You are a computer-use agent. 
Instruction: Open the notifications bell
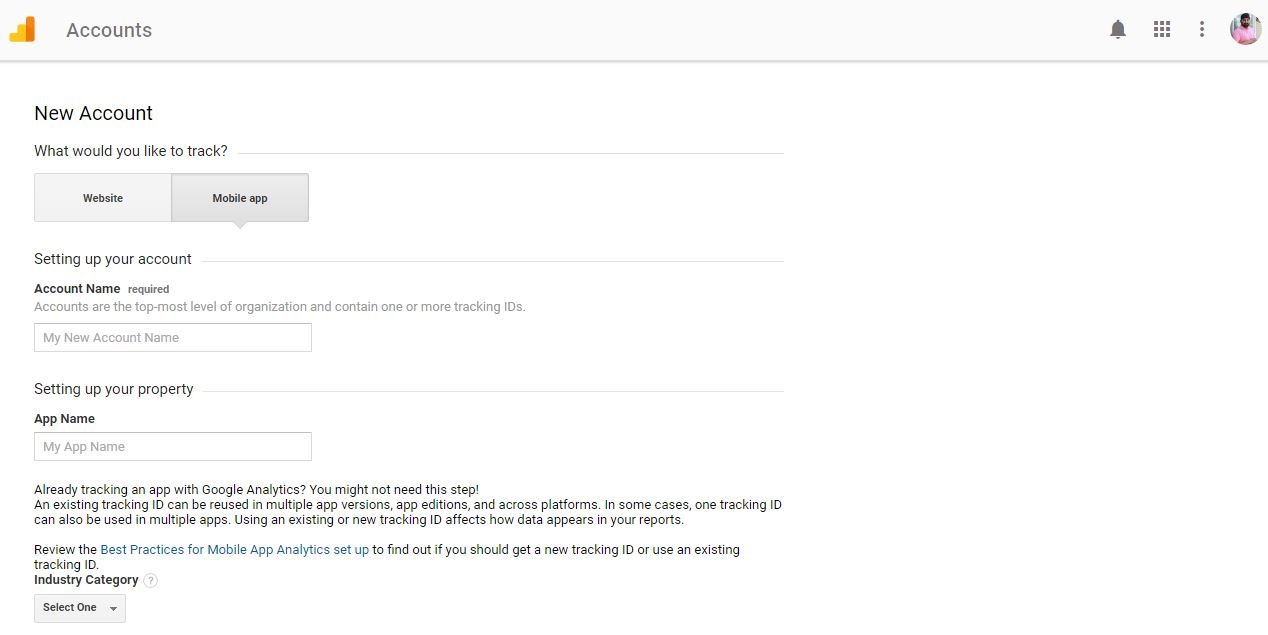coord(1118,30)
